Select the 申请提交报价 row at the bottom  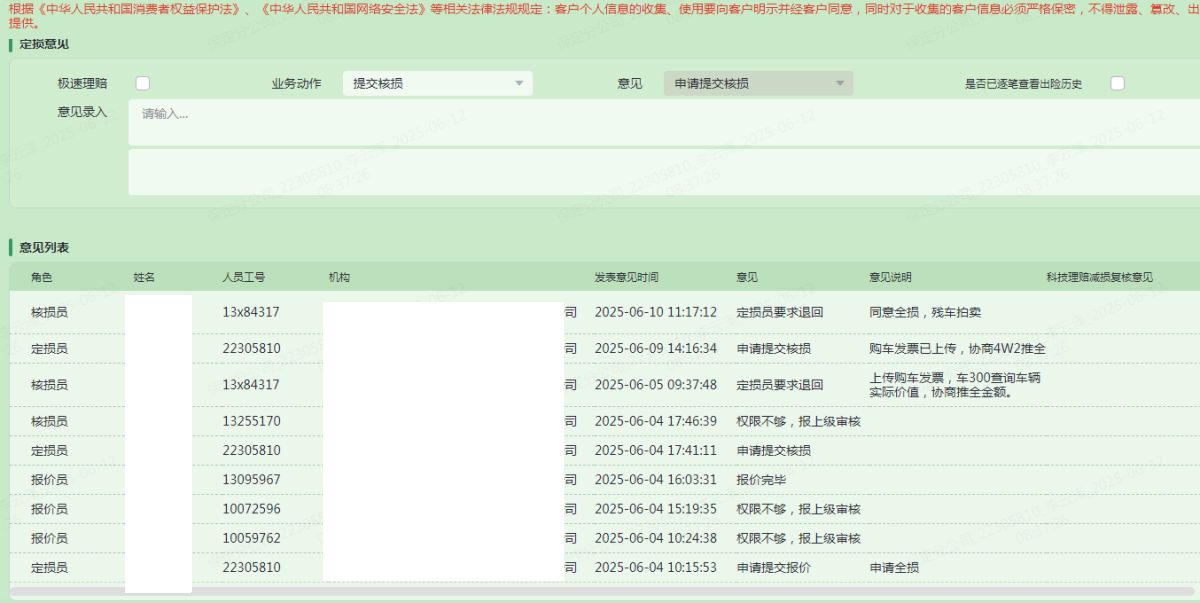tap(773, 568)
